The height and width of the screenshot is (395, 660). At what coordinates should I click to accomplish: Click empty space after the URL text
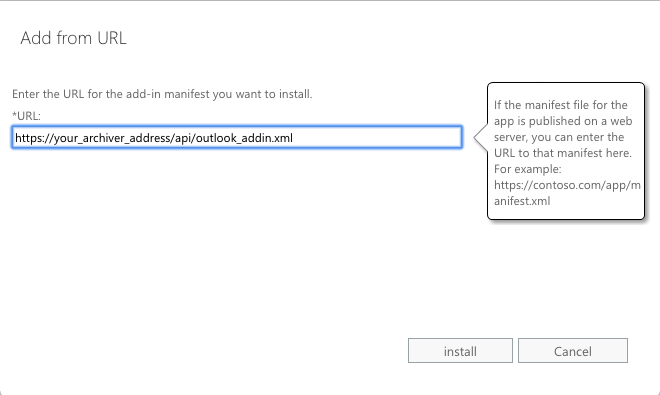point(379,138)
